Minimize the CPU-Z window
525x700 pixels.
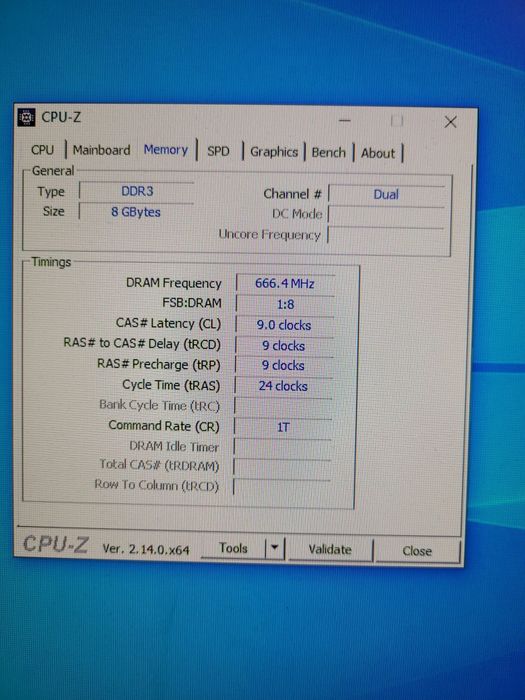344,121
